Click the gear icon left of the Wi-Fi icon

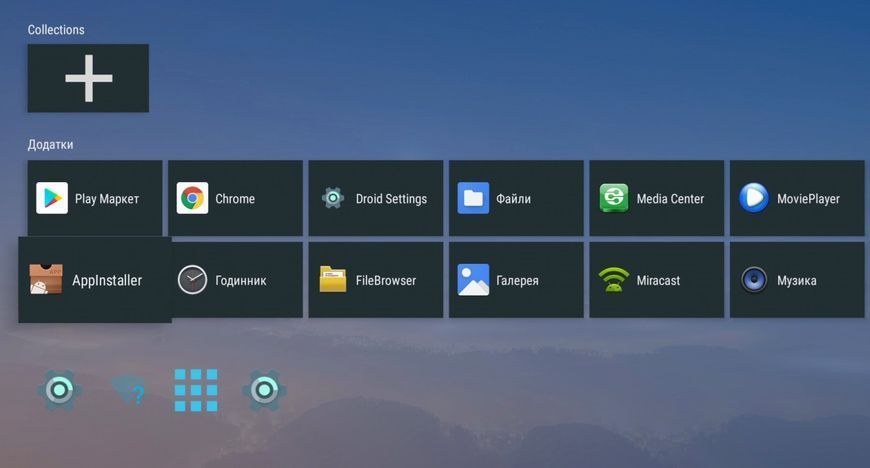point(60,390)
